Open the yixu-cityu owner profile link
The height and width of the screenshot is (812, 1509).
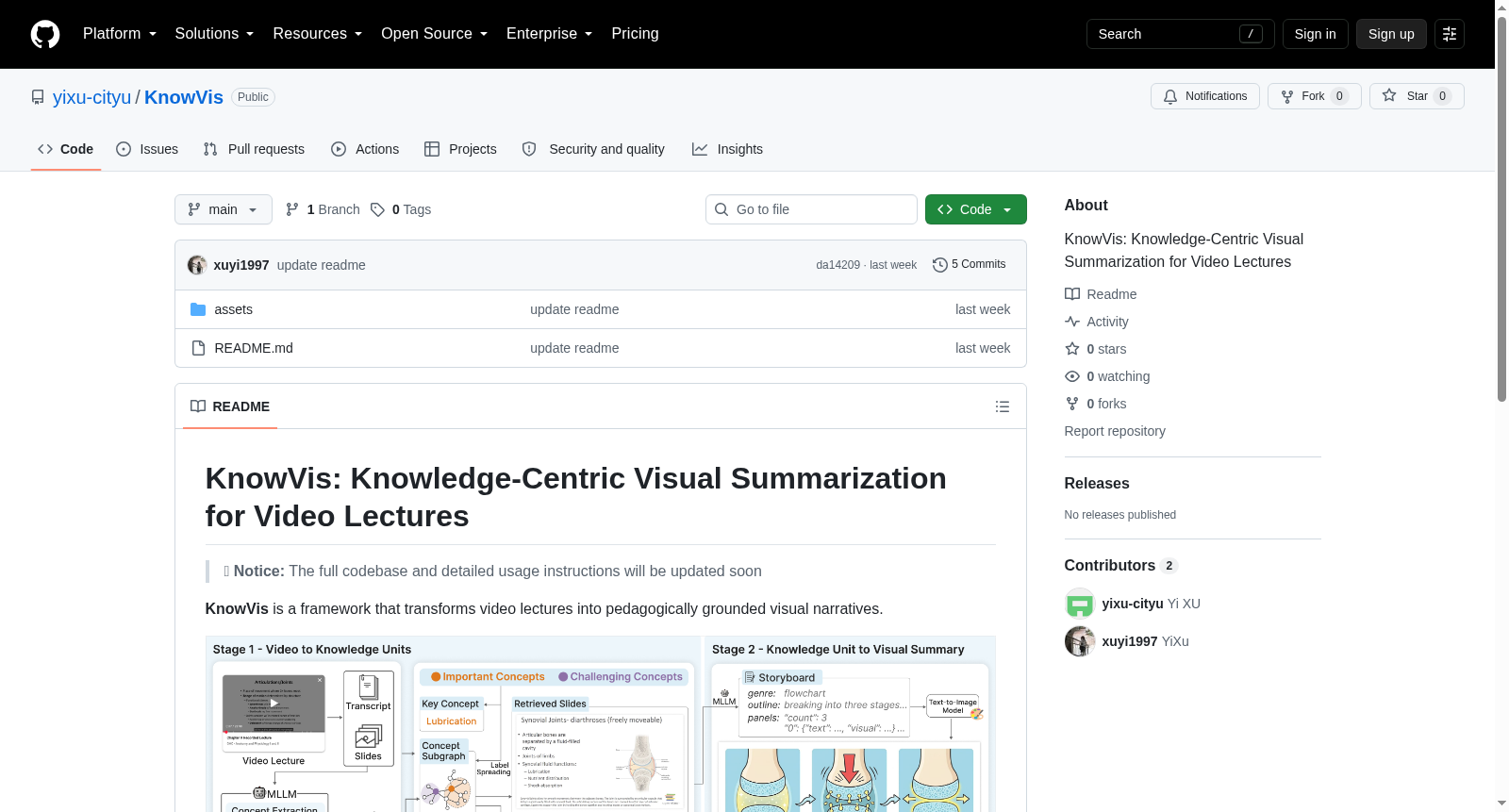click(x=91, y=97)
